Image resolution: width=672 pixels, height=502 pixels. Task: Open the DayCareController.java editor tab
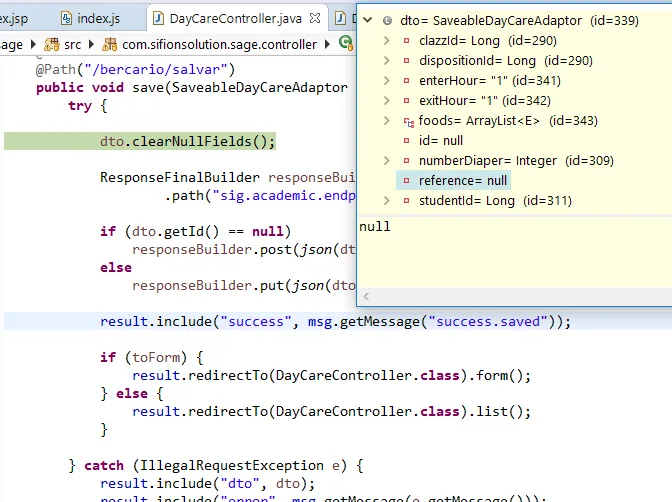pyautogui.click(x=236, y=18)
